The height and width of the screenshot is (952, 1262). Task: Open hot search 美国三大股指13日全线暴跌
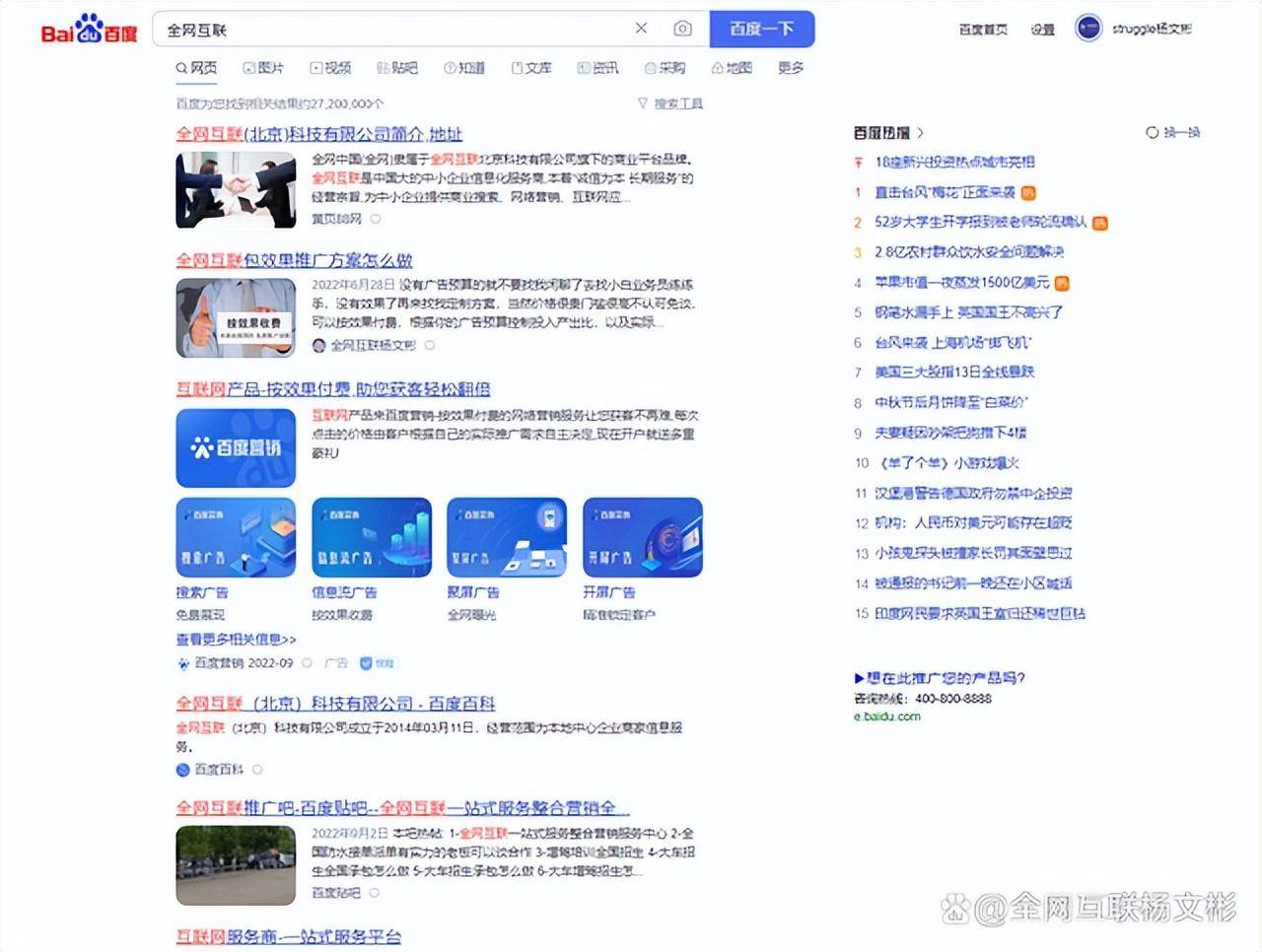[x=954, y=372]
